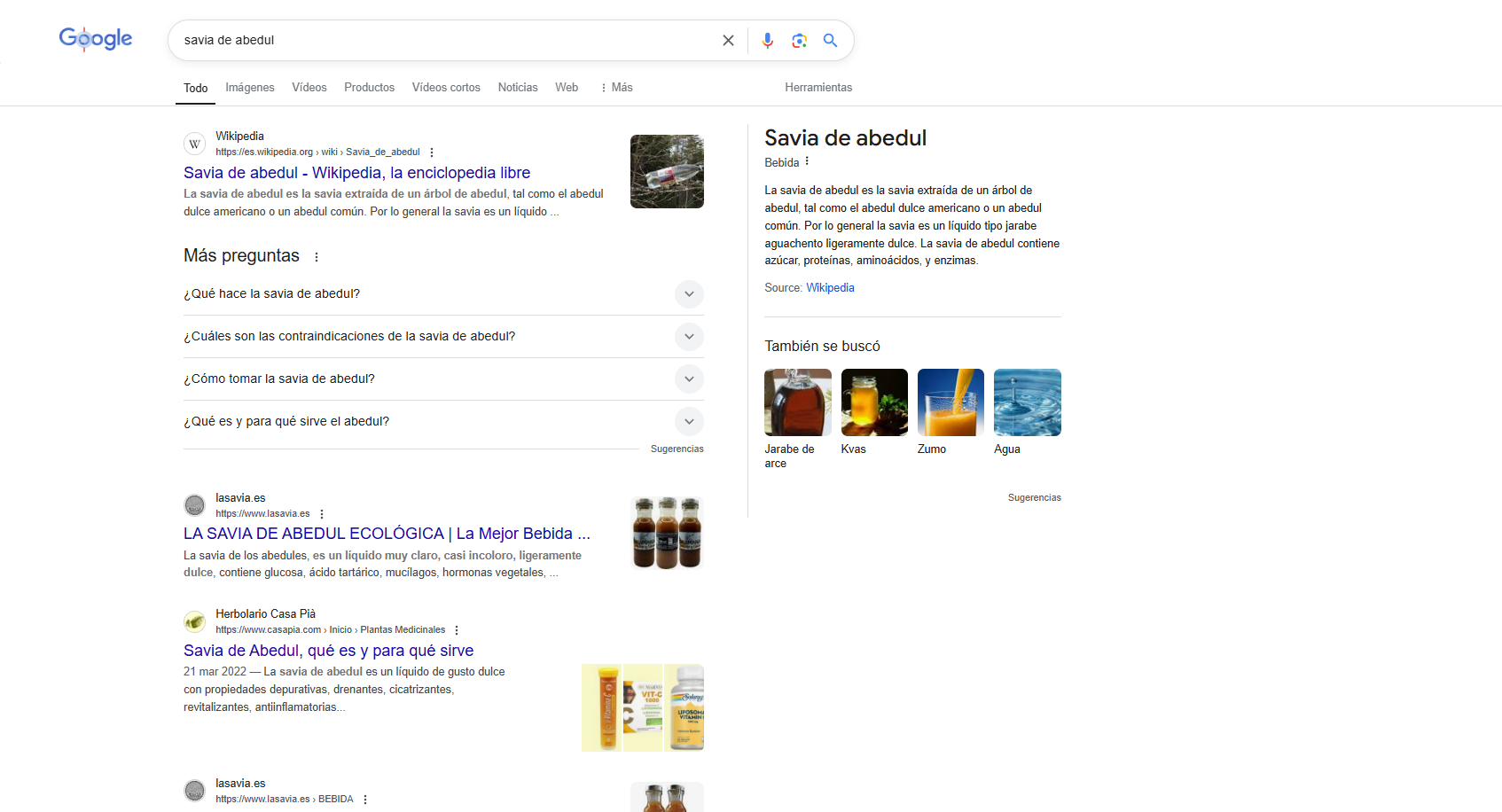Start a voice search with the microphone icon

766,40
